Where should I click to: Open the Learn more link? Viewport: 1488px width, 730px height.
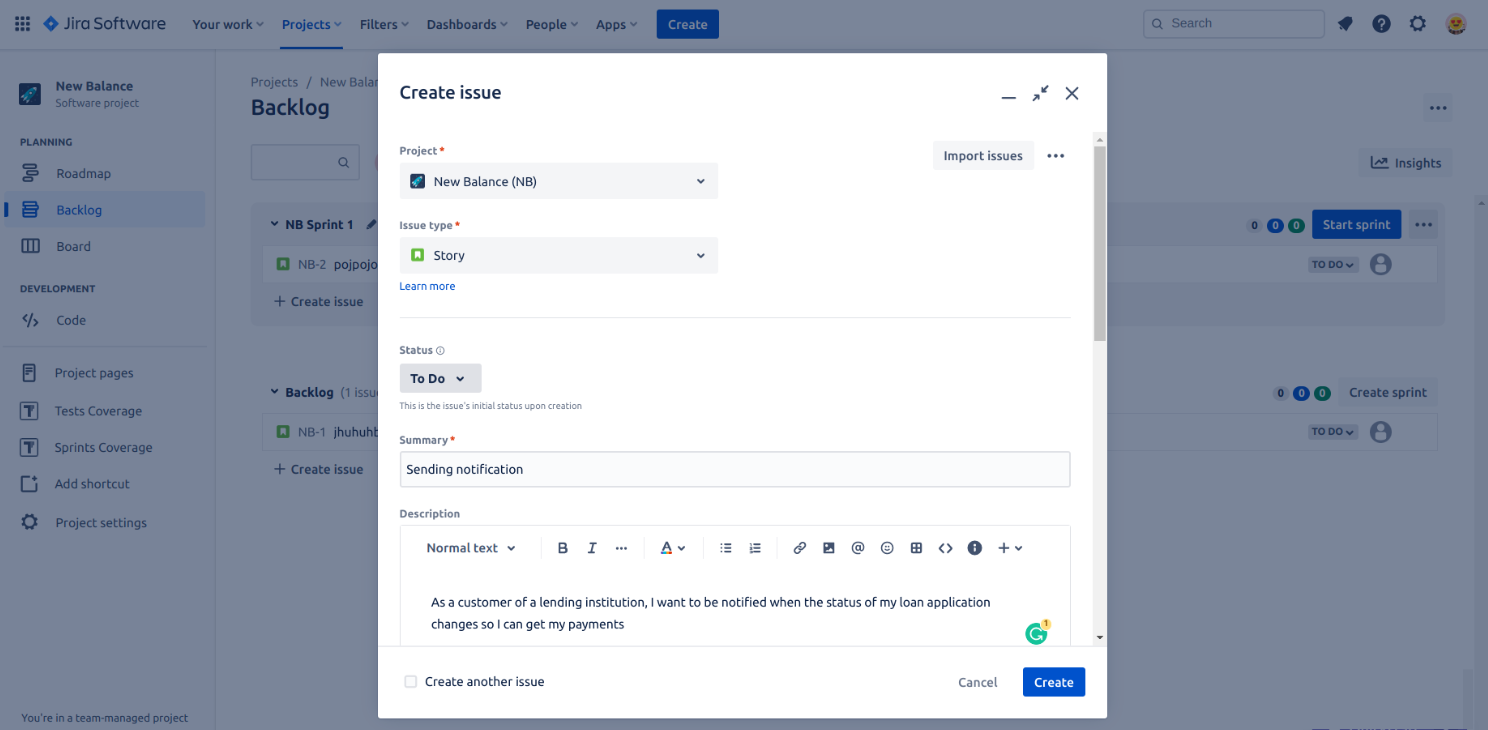click(x=427, y=286)
